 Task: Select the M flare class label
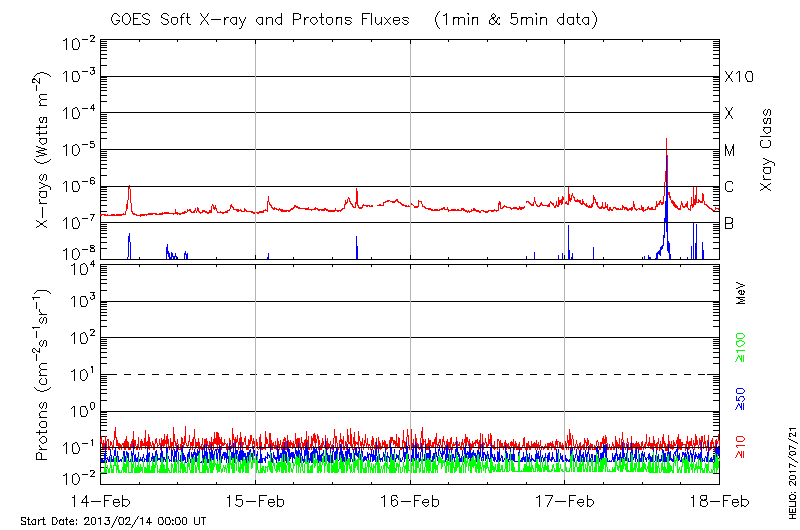coord(729,151)
